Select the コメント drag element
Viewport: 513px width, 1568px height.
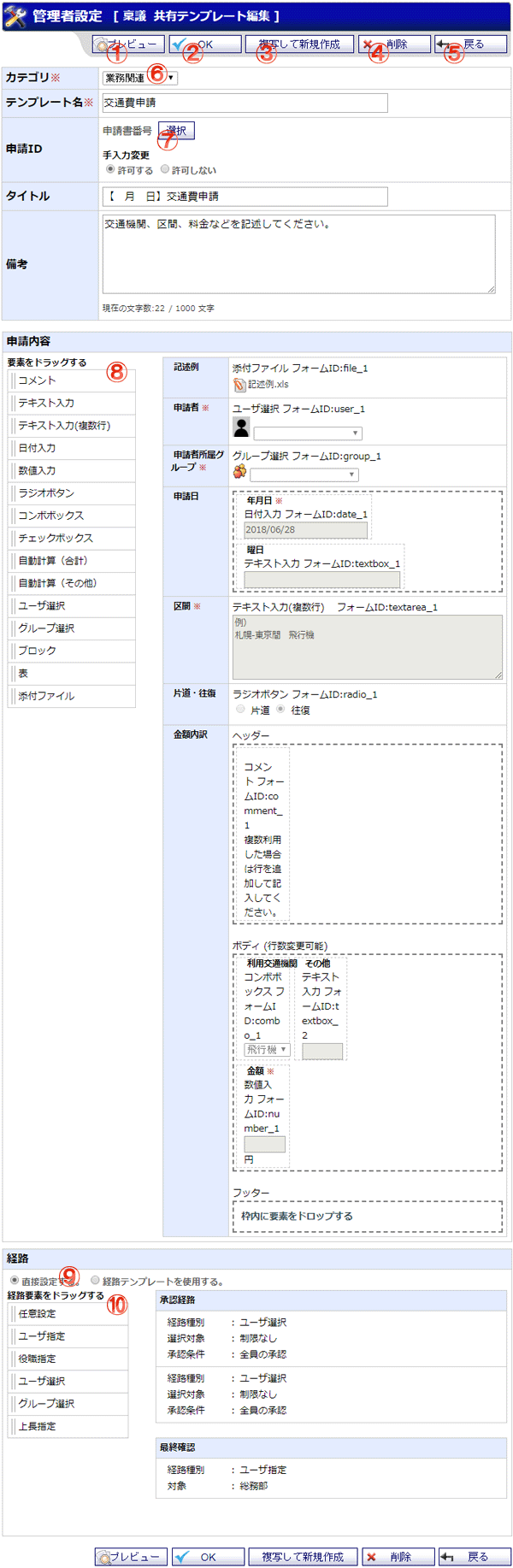72,380
